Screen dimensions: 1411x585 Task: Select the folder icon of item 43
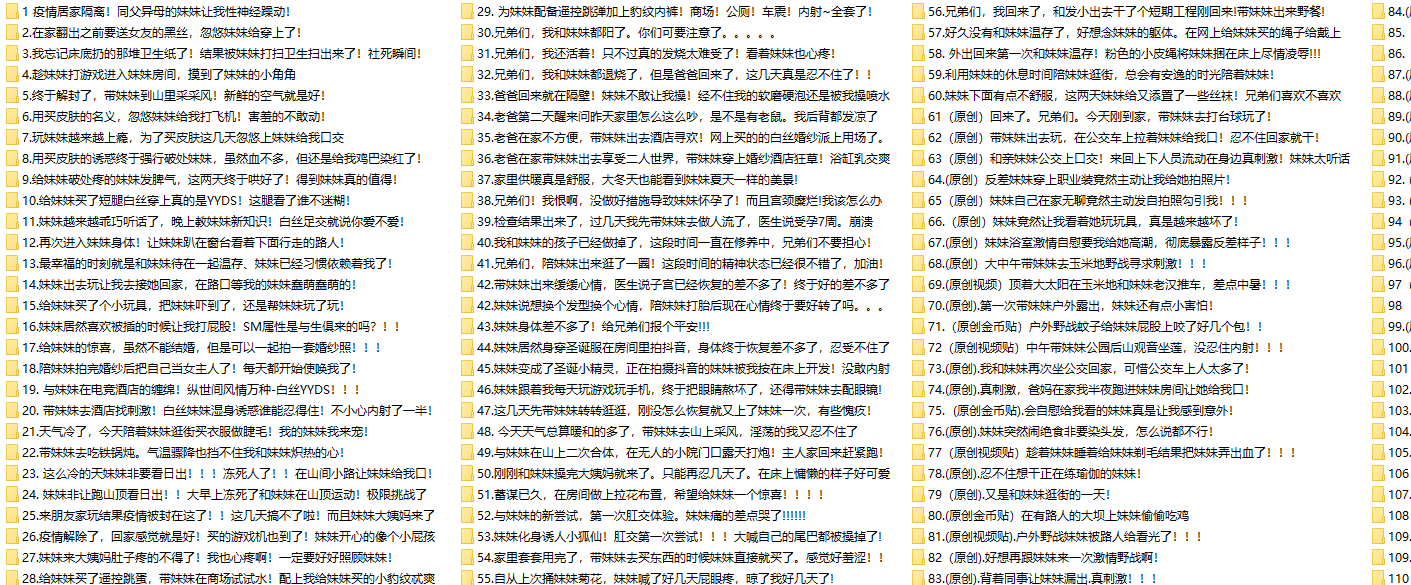click(x=467, y=326)
